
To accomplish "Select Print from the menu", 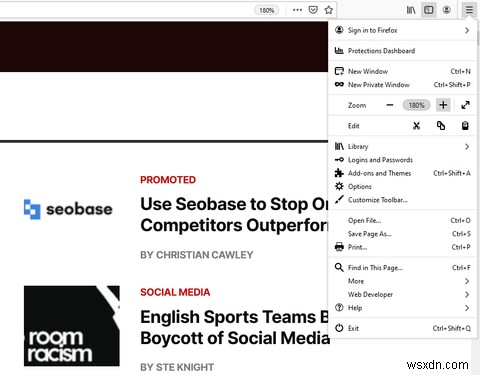I will click(x=402, y=247).
